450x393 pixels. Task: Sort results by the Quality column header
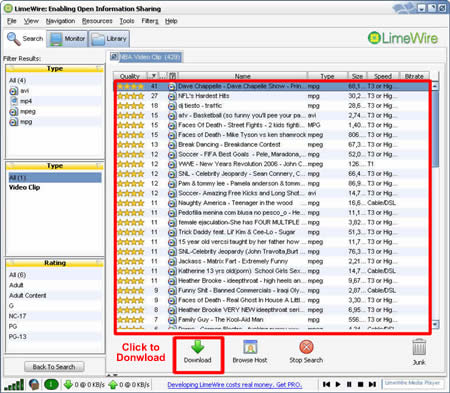point(129,76)
